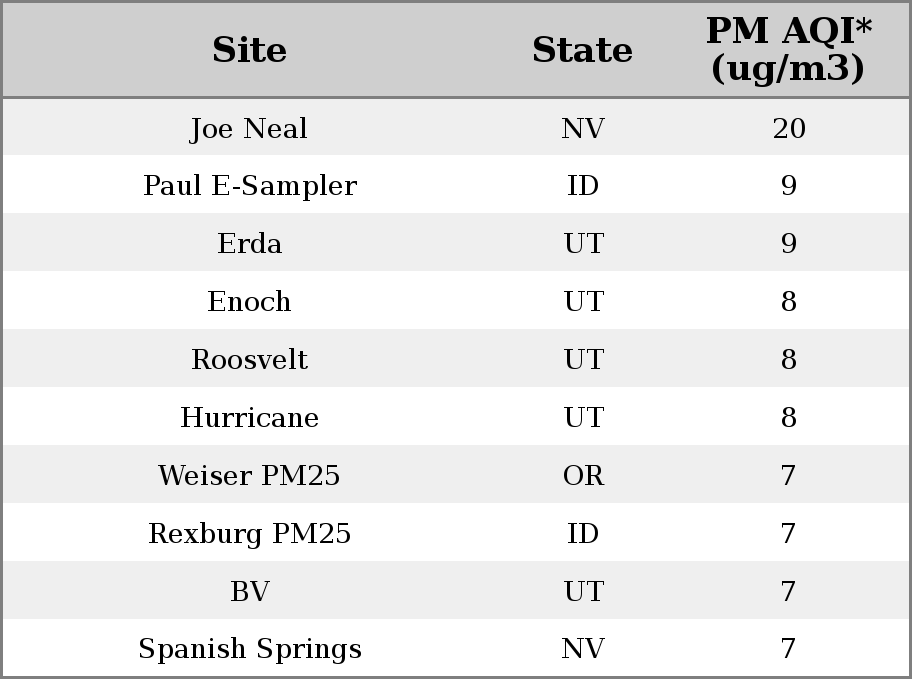Click the Rexburg PM25 site name
The height and width of the screenshot is (679, 912).
click(250, 534)
